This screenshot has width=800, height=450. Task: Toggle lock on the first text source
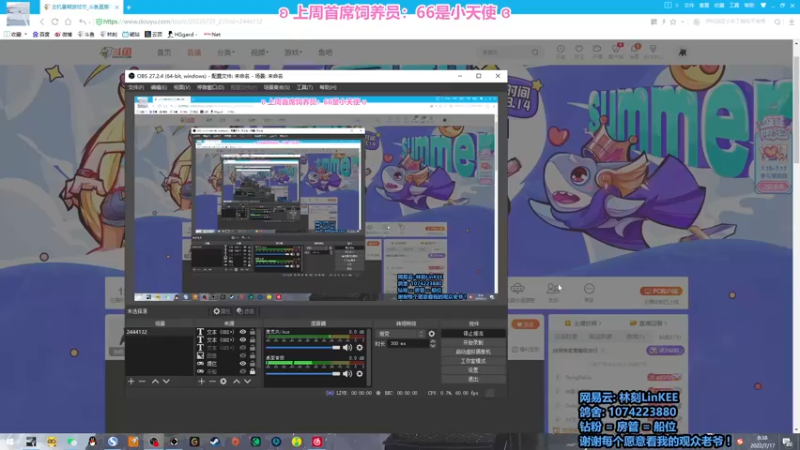pos(253,332)
